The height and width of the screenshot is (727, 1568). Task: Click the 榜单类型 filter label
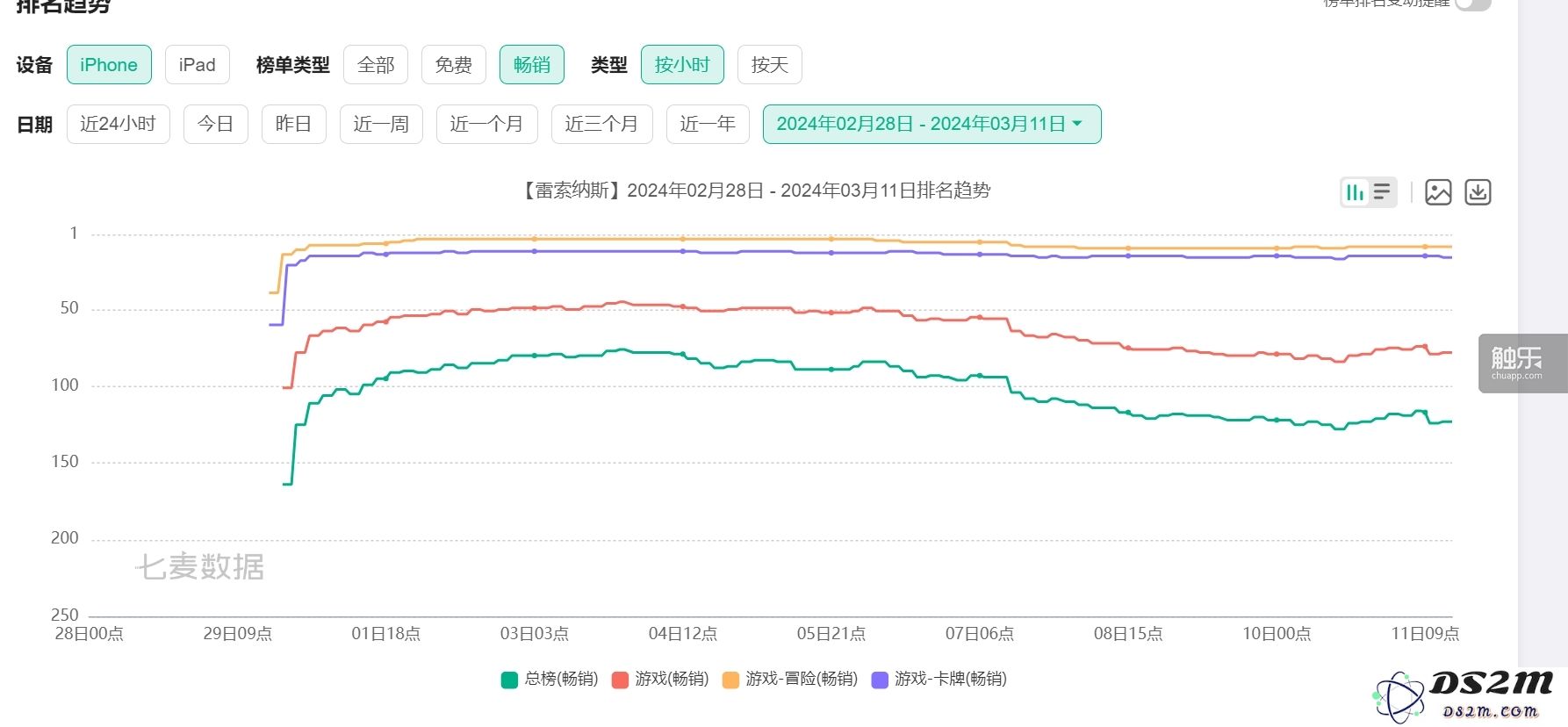[293, 65]
